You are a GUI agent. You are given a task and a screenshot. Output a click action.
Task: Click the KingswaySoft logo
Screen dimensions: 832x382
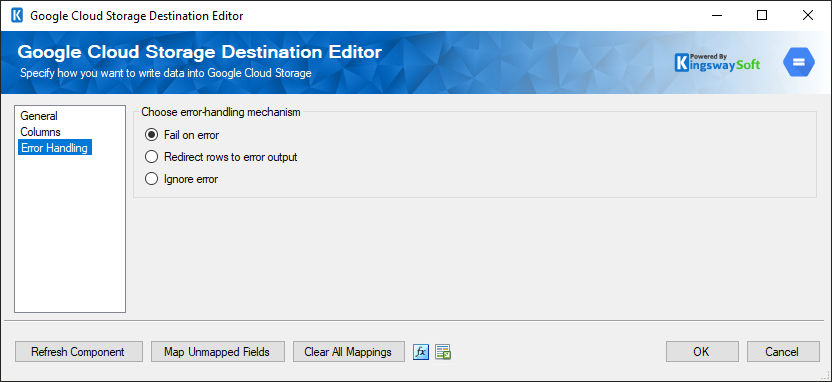pos(717,63)
